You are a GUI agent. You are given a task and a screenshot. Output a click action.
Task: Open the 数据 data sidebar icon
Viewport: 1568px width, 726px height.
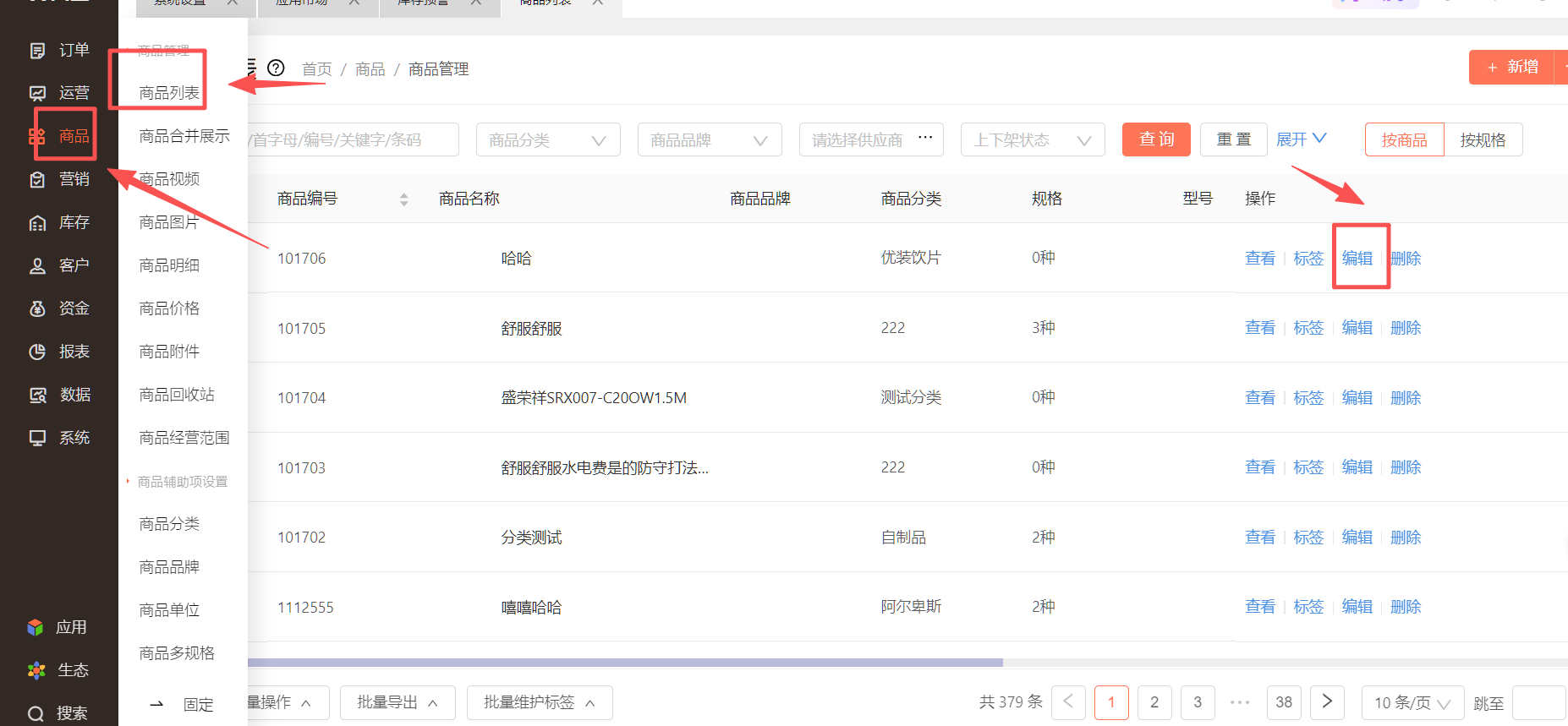tap(37, 395)
